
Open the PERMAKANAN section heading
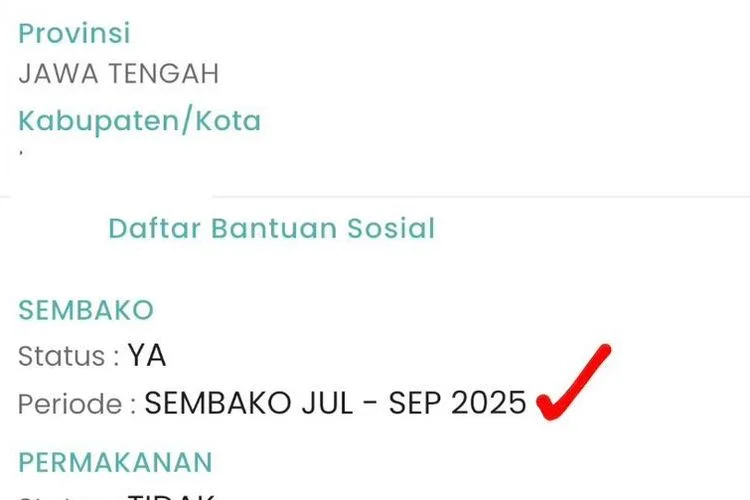point(115,462)
